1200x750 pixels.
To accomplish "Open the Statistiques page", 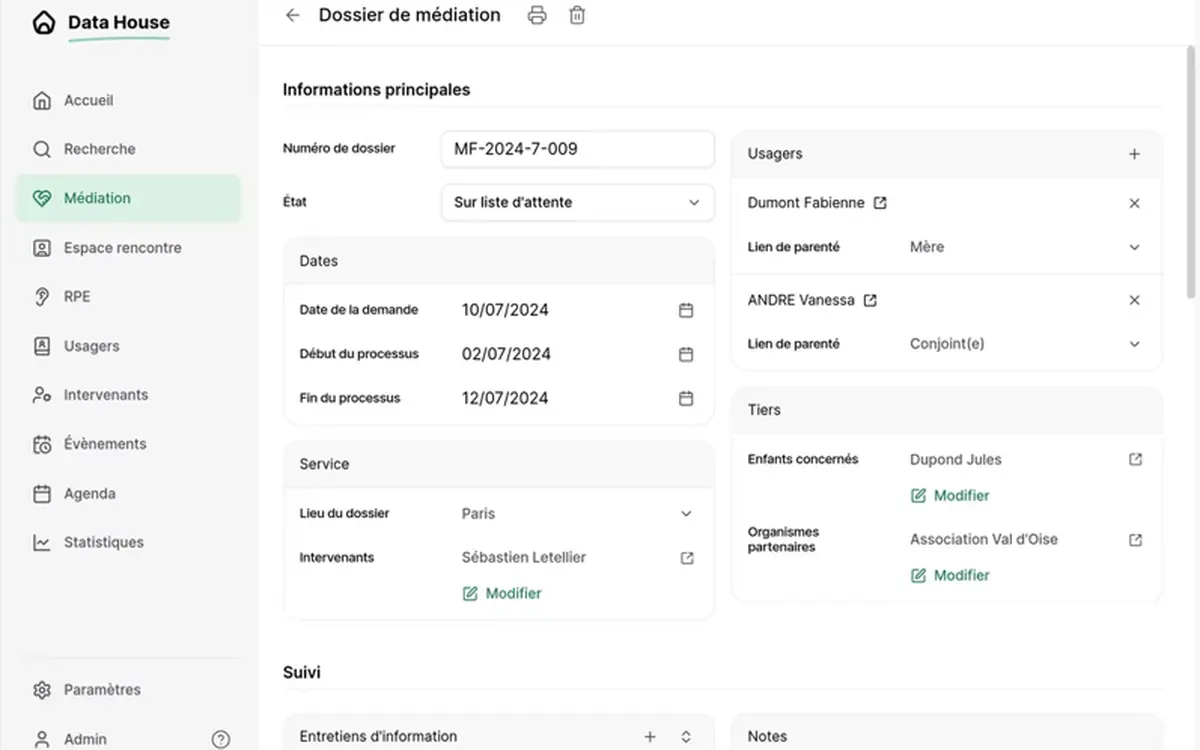I will pos(128,542).
